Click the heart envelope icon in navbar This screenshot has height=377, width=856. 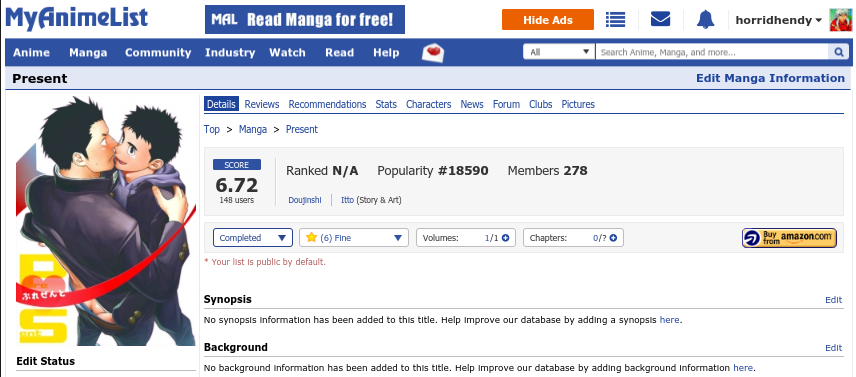[x=433, y=52]
